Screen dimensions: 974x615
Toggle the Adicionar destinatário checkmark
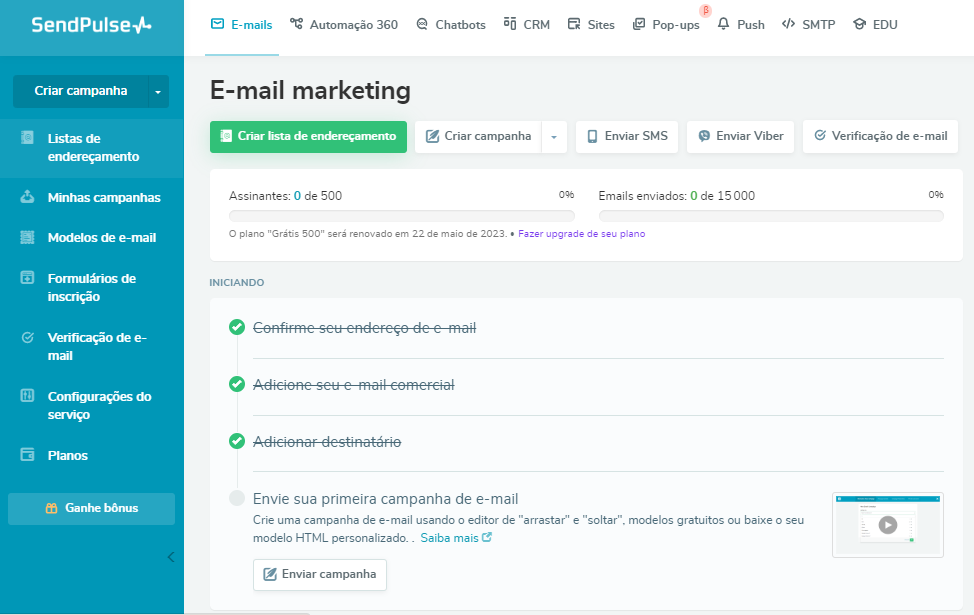[237, 441]
